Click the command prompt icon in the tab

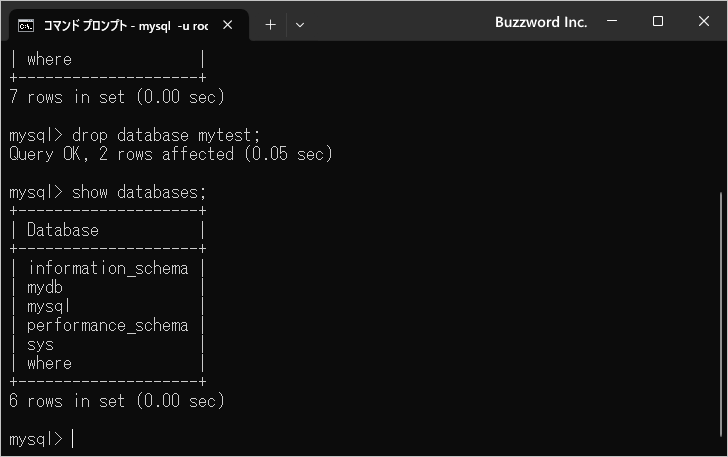[x=27, y=25]
